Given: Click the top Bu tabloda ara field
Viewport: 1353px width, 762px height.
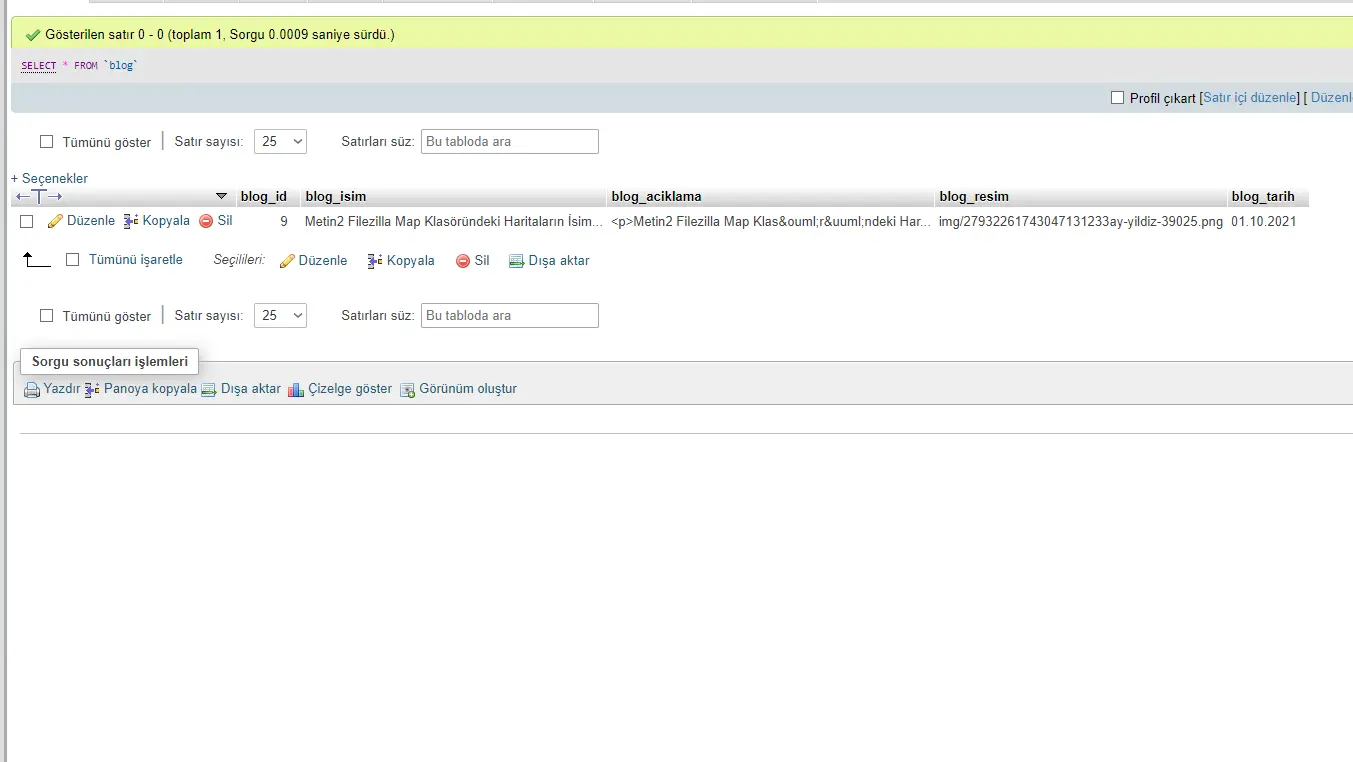Looking at the screenshot, I should coord(509,141).
